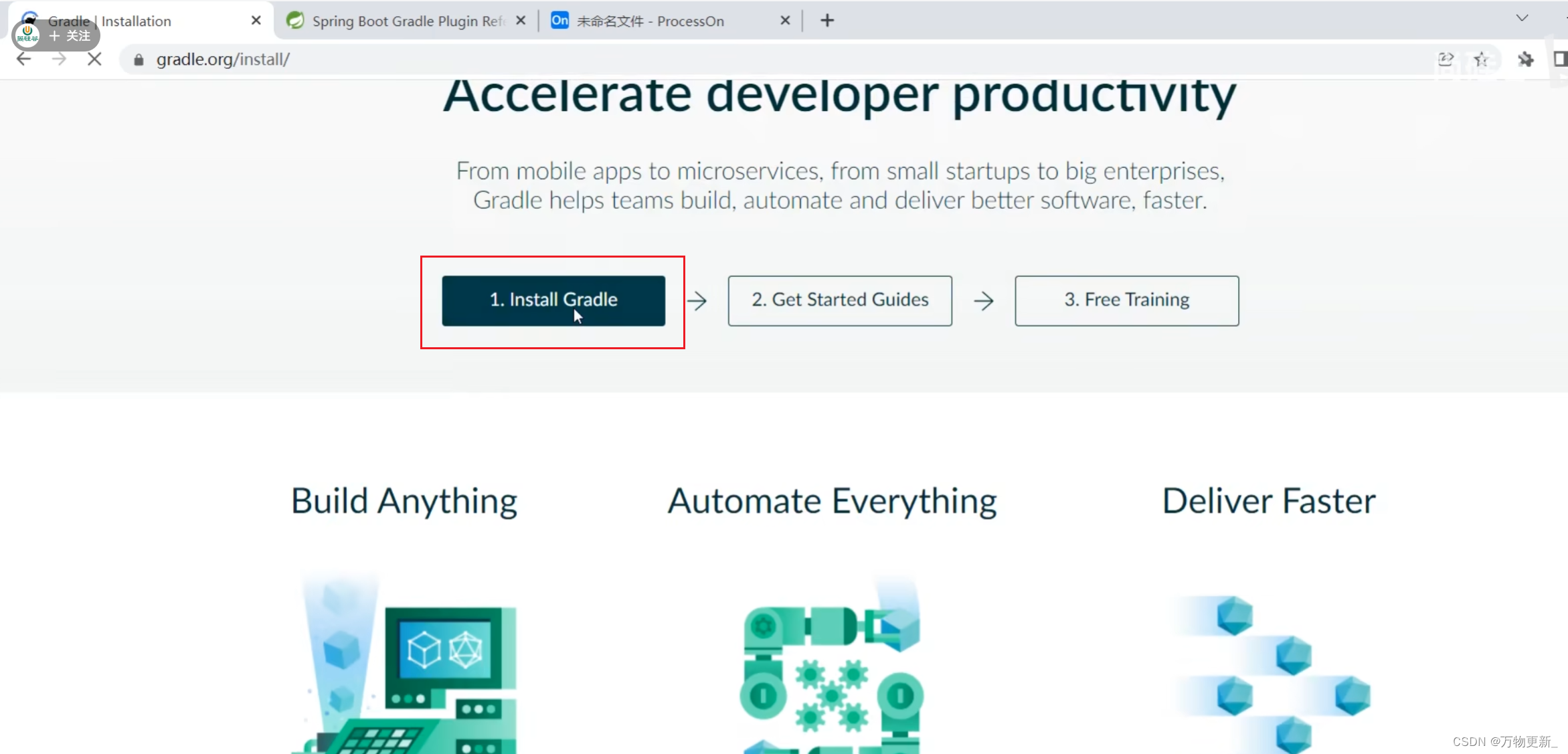The height and width of the screenshot is (754, 1568).
Task: Click the Build Anything heading
Action: (x=404, y=501)
